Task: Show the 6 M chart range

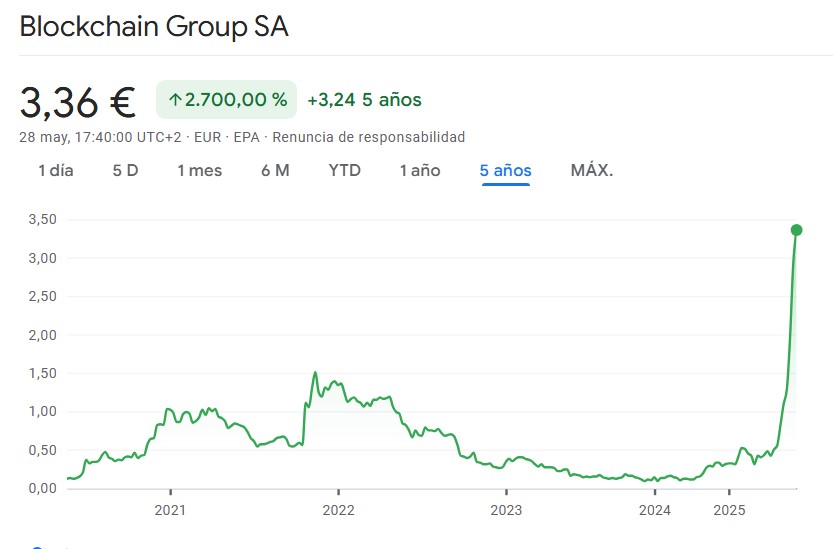Action: pos(275,170)
